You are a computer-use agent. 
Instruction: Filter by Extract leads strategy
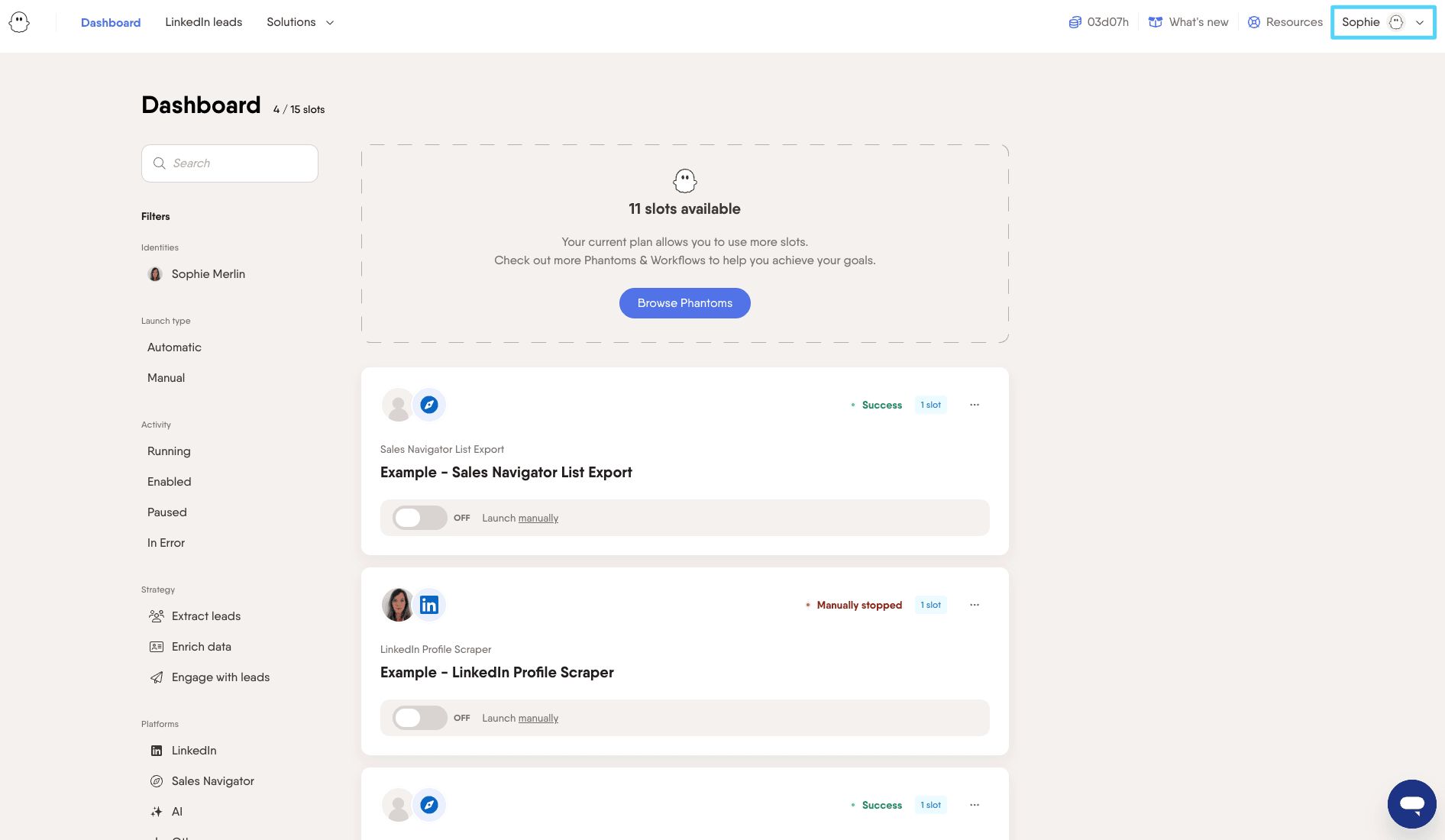point(205,616)
